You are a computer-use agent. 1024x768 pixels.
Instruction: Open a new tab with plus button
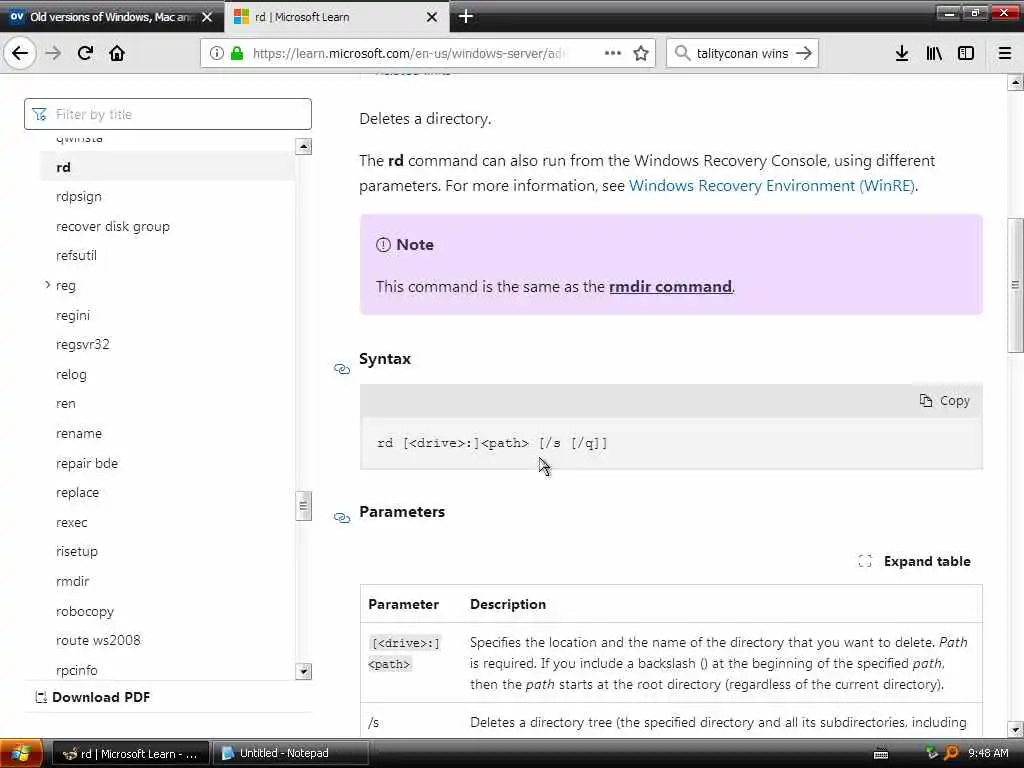466,16
